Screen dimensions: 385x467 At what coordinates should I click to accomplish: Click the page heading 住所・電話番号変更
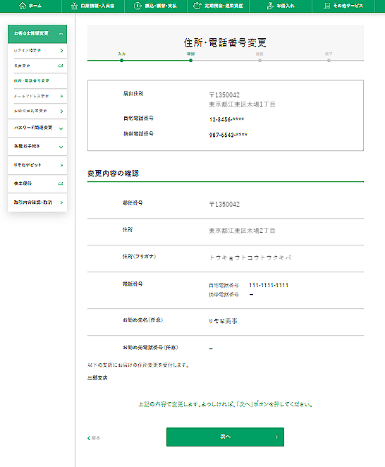pos(225,43)
